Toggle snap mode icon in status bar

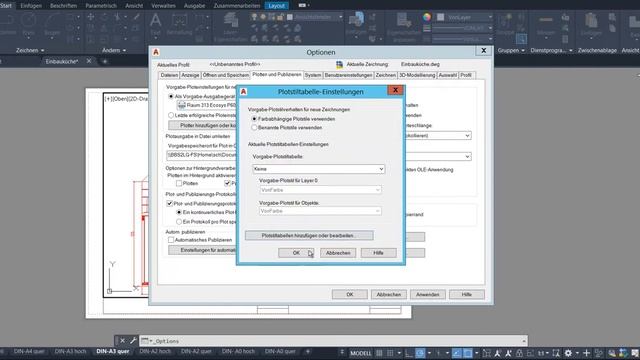390,353
